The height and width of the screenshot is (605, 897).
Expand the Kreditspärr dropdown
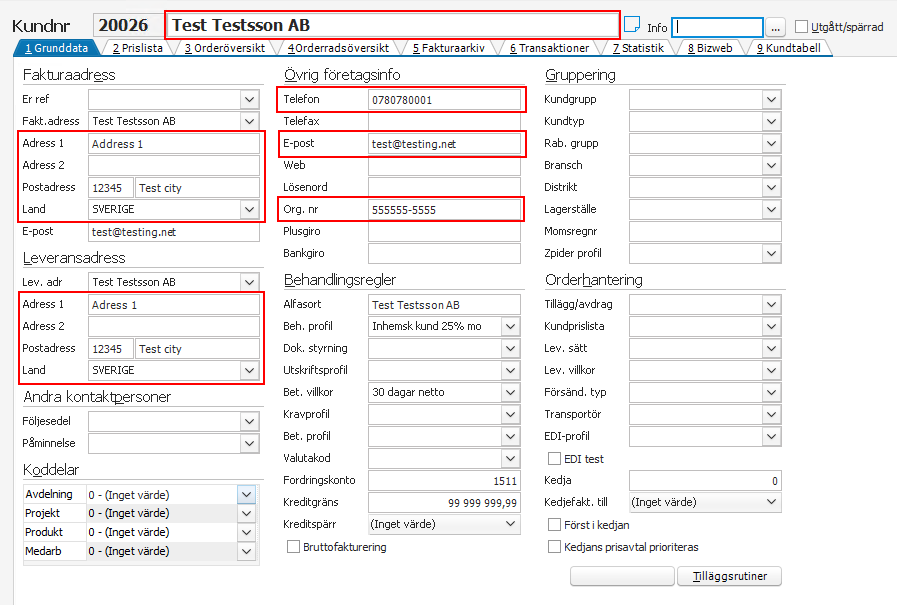510,524
